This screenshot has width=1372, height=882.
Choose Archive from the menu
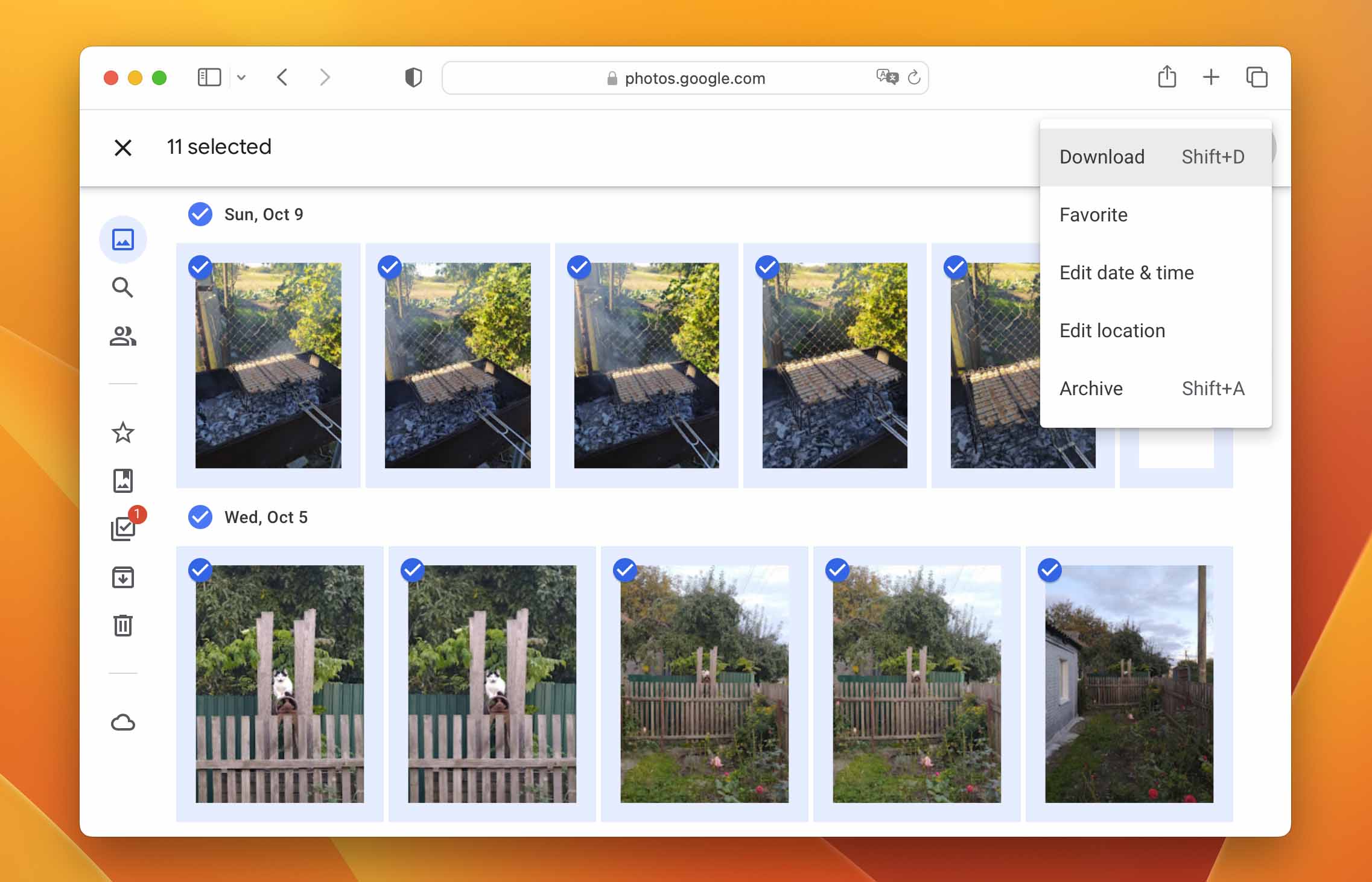(x=1155, y=389)
